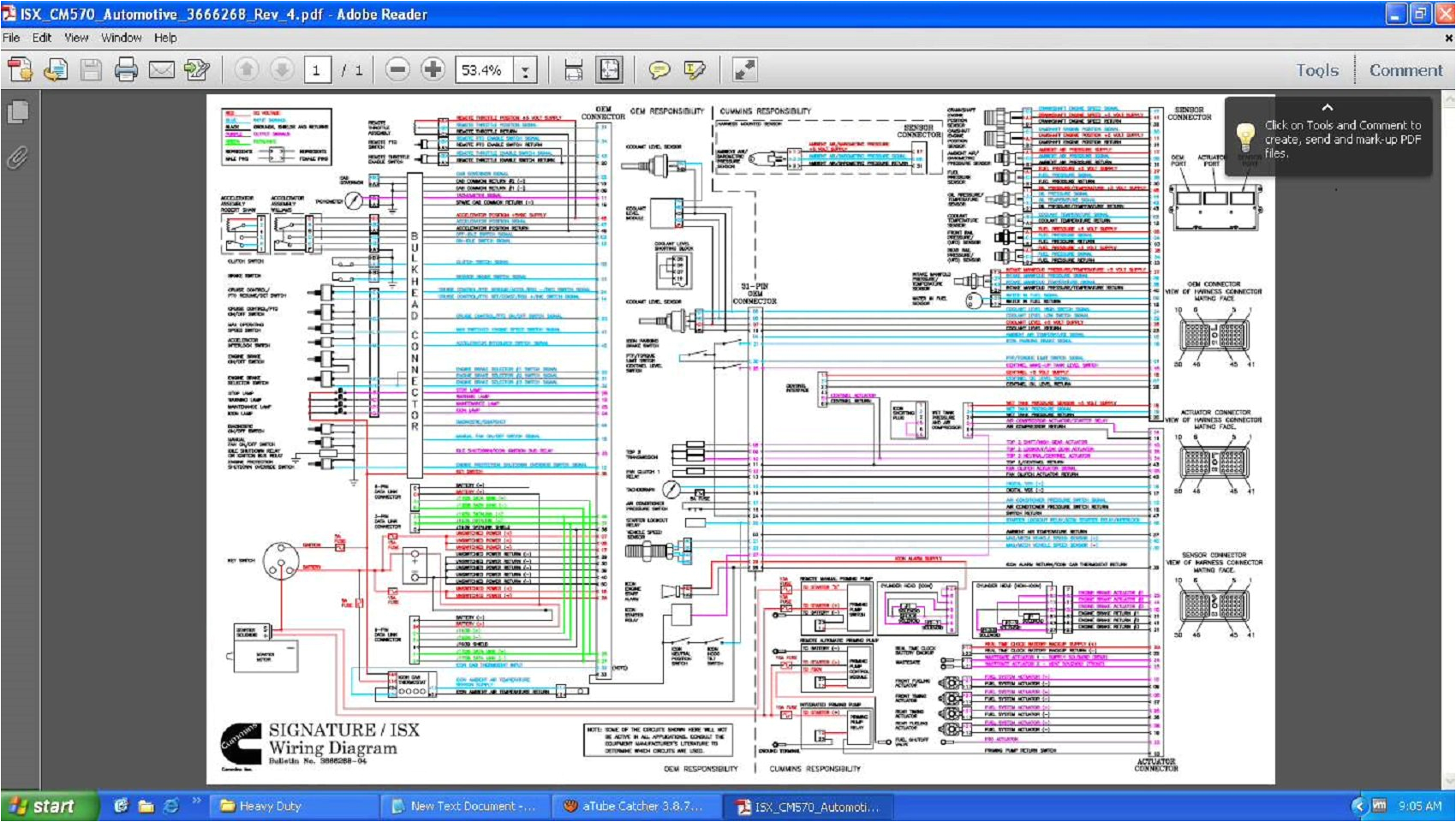Viewport: 1456px width, 822px height.
Task: Click inside the page number field
Action: (x=317, y=70)
